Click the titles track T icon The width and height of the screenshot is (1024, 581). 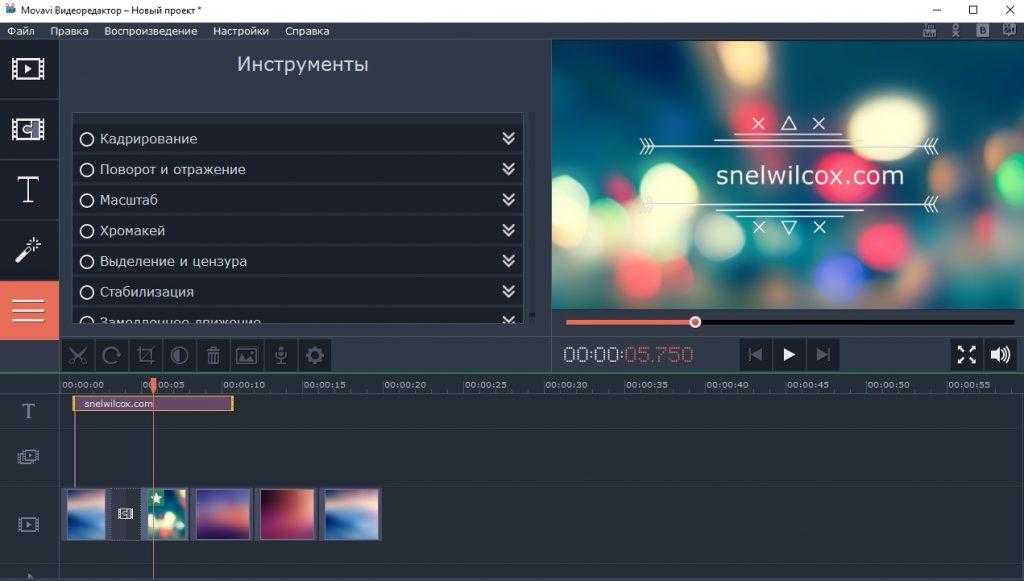click(29, 411)
